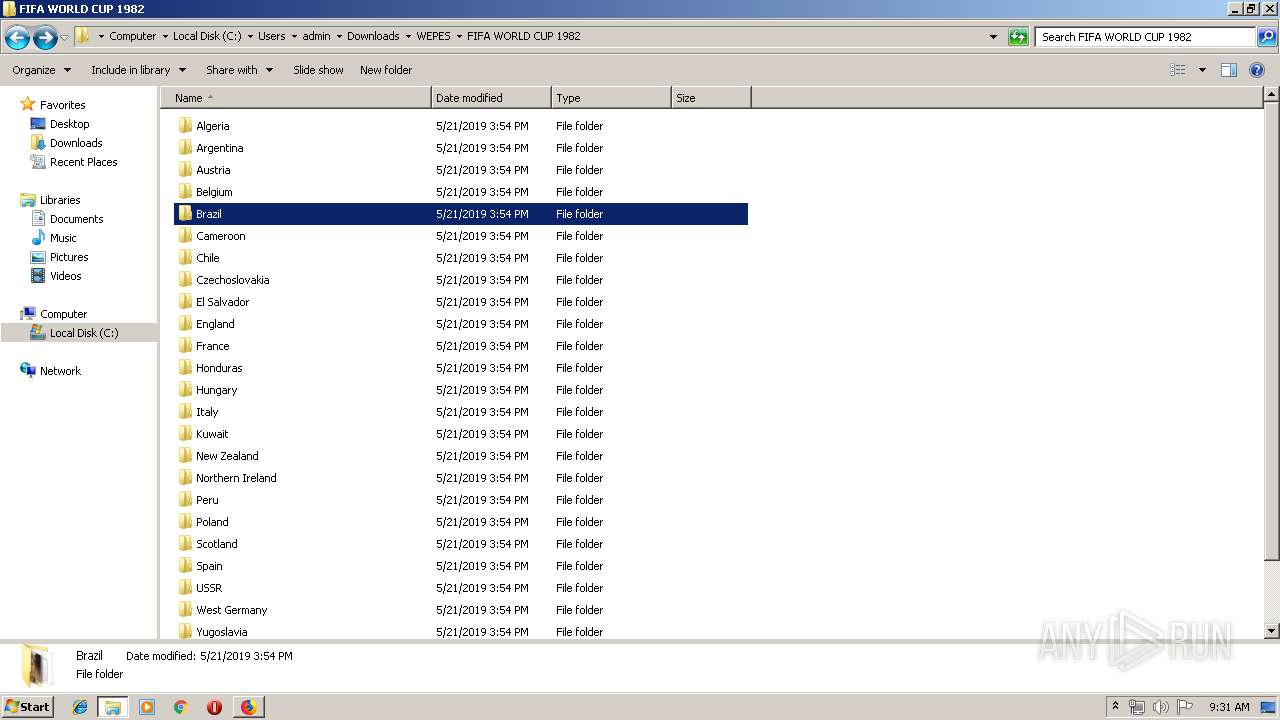Click Local Disk (C:) in address breadcrumb
The height and width of the screenshot is (720, 1280).
tap(207, 36)
